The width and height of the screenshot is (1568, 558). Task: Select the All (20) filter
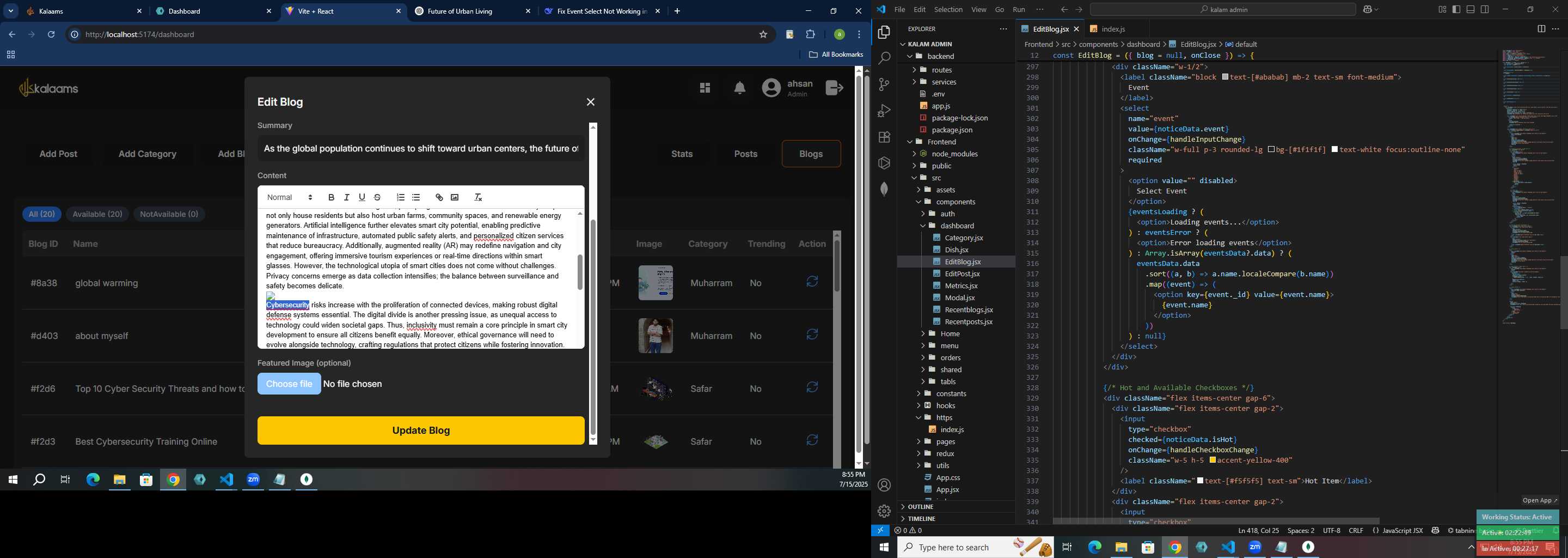[x=41, y=215]
